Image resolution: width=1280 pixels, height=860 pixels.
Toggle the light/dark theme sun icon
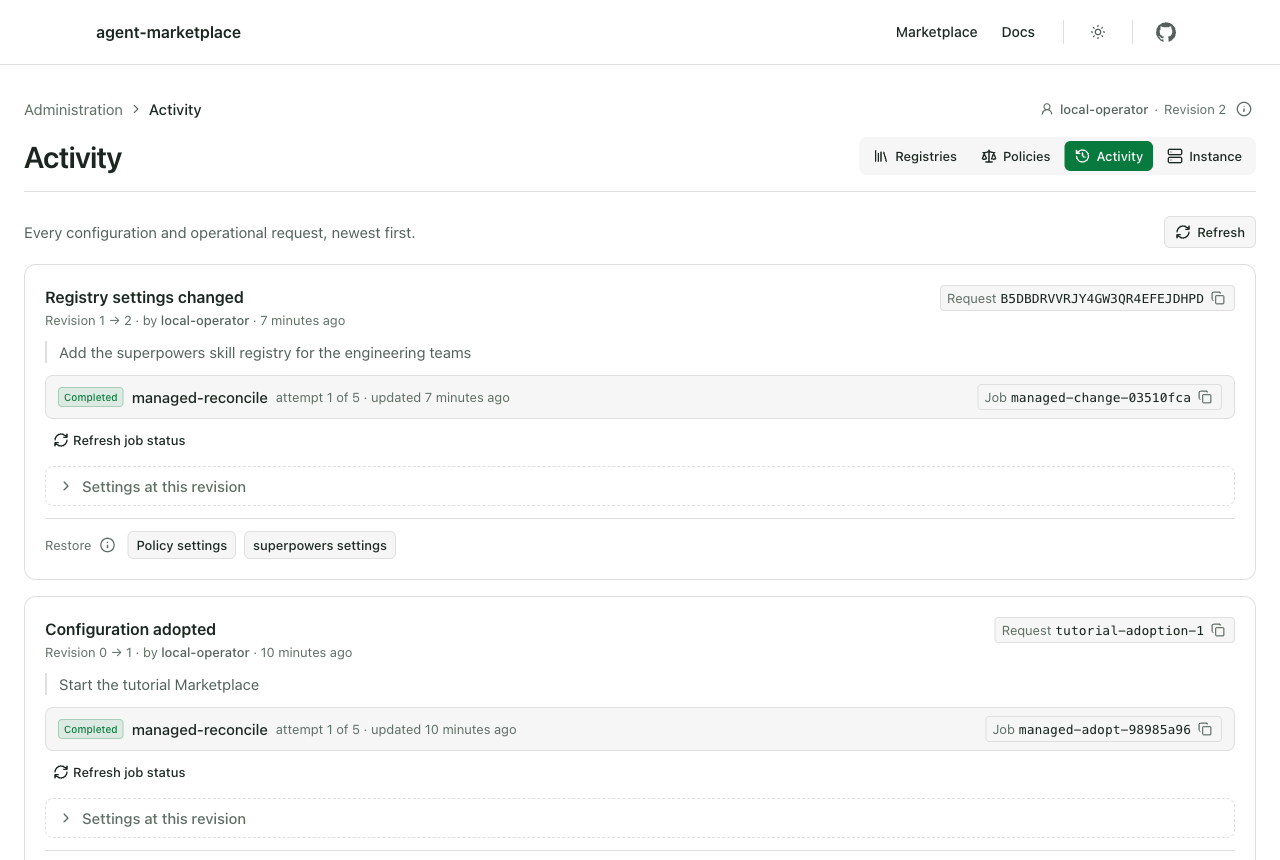(x=1098, y=32)
